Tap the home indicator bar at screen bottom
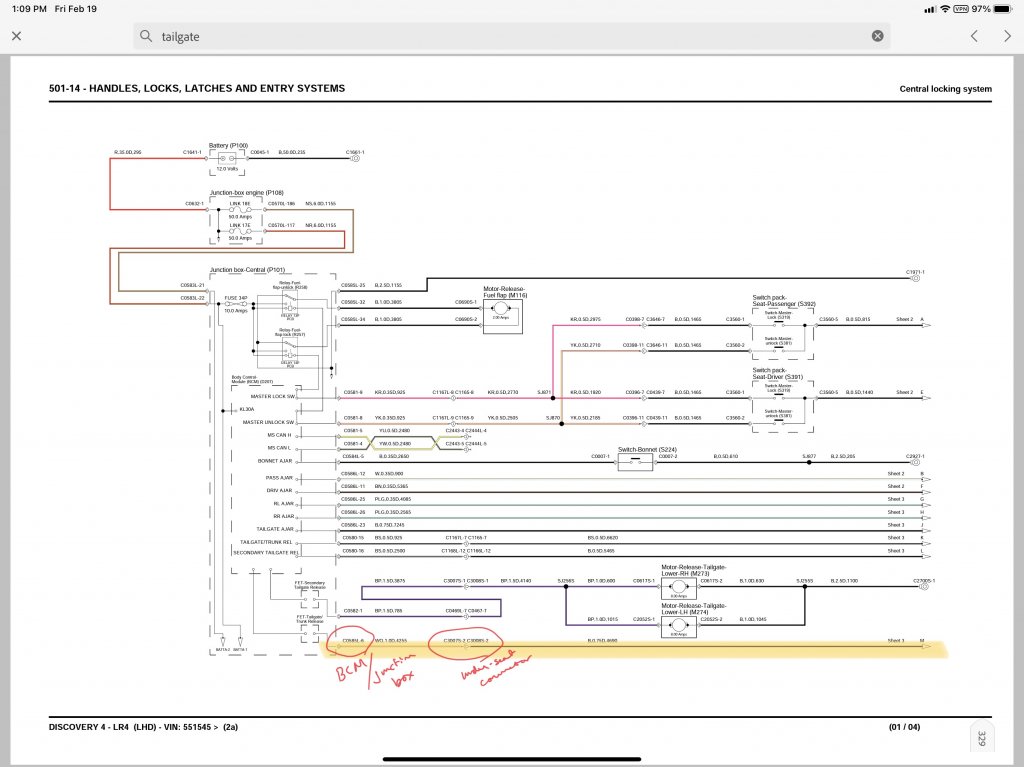This screenshot has width=1024, height=767. click(x=512, y=759)
